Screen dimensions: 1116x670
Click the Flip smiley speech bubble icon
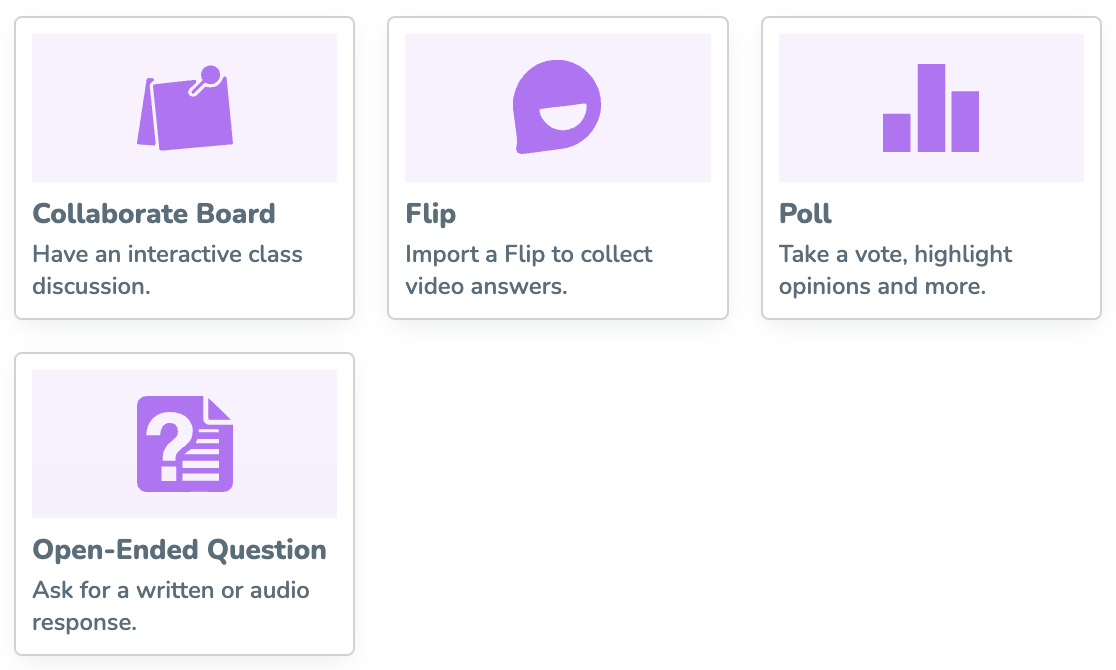[x=557, y=108]
